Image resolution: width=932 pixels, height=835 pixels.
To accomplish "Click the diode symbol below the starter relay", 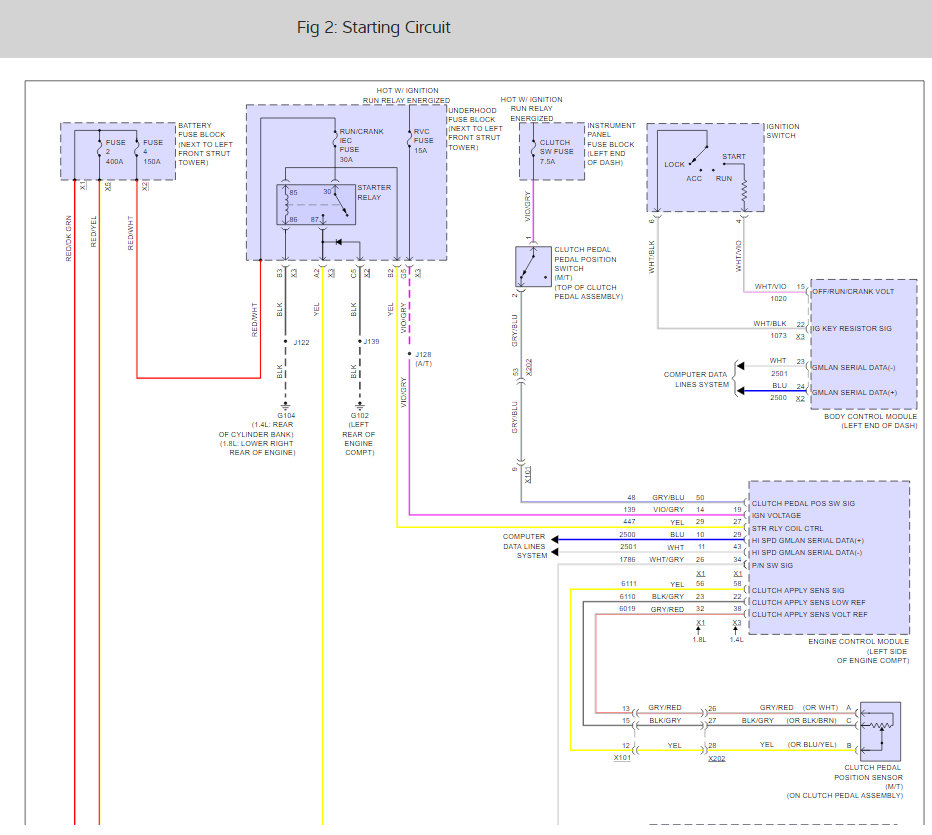I will (x=339, y=242).
